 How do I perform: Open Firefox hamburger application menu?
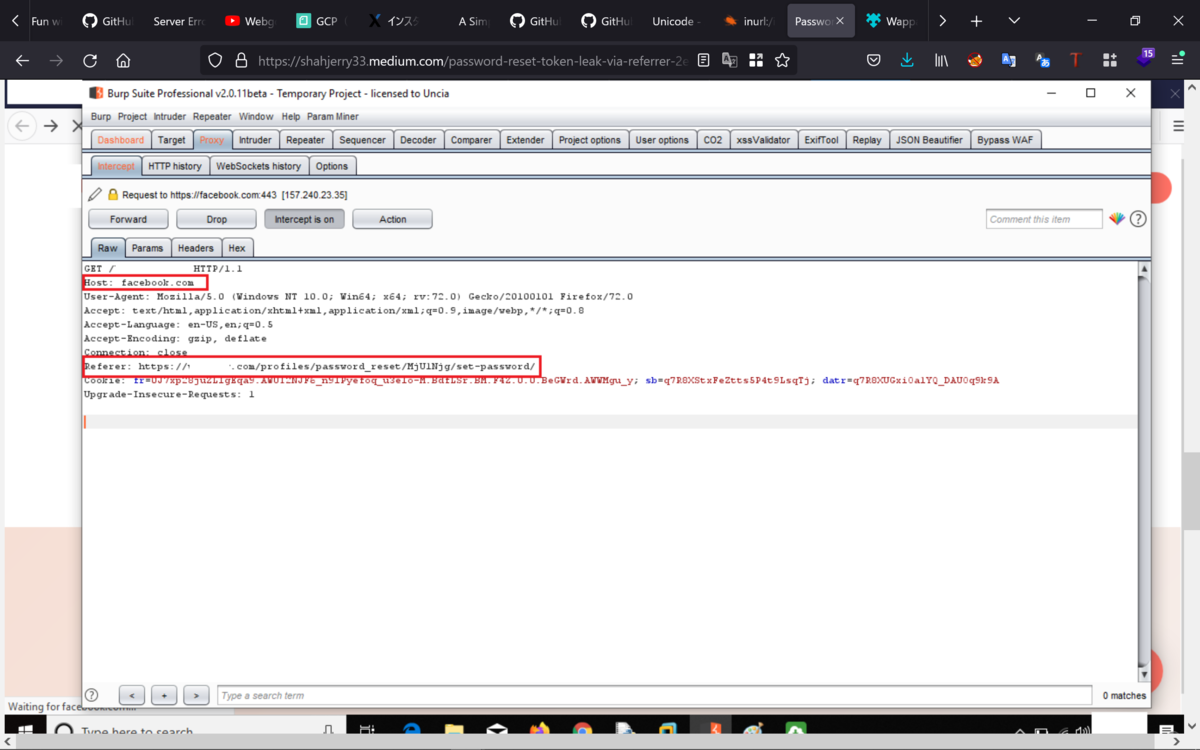point(1177,60)
